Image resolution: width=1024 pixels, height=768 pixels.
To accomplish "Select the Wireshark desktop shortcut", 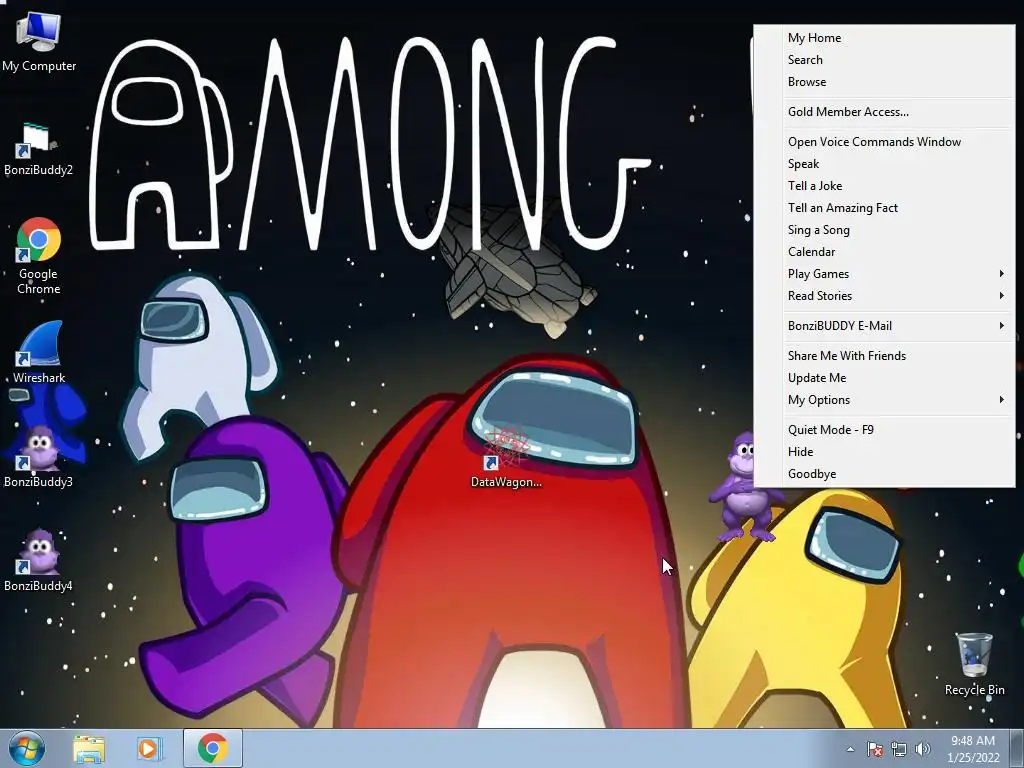I will coord(39,351).
